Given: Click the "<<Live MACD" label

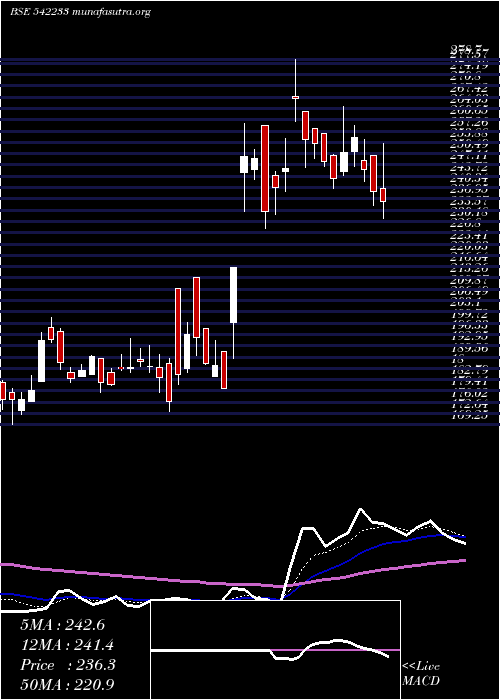Looking at the screenshot, I should (421, 674).
